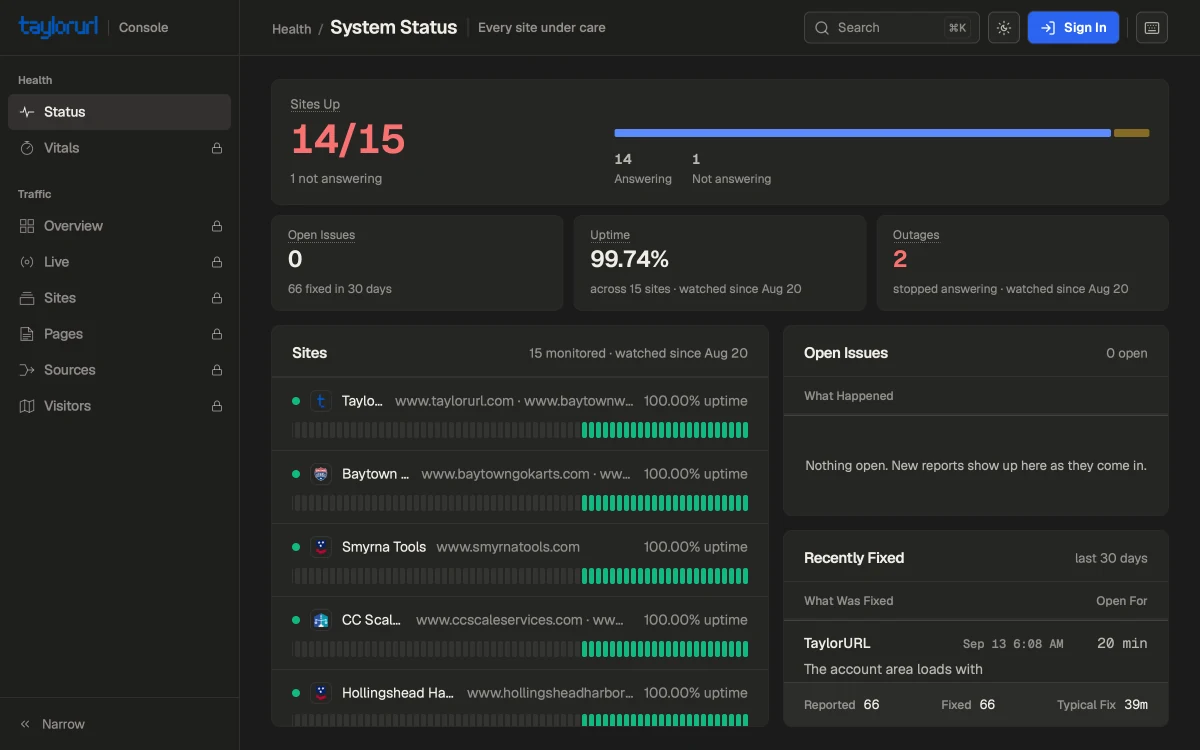The image size is (1200, 750).
Task: Open the Status page in sidebar
Action: click(x=119, y=112)
